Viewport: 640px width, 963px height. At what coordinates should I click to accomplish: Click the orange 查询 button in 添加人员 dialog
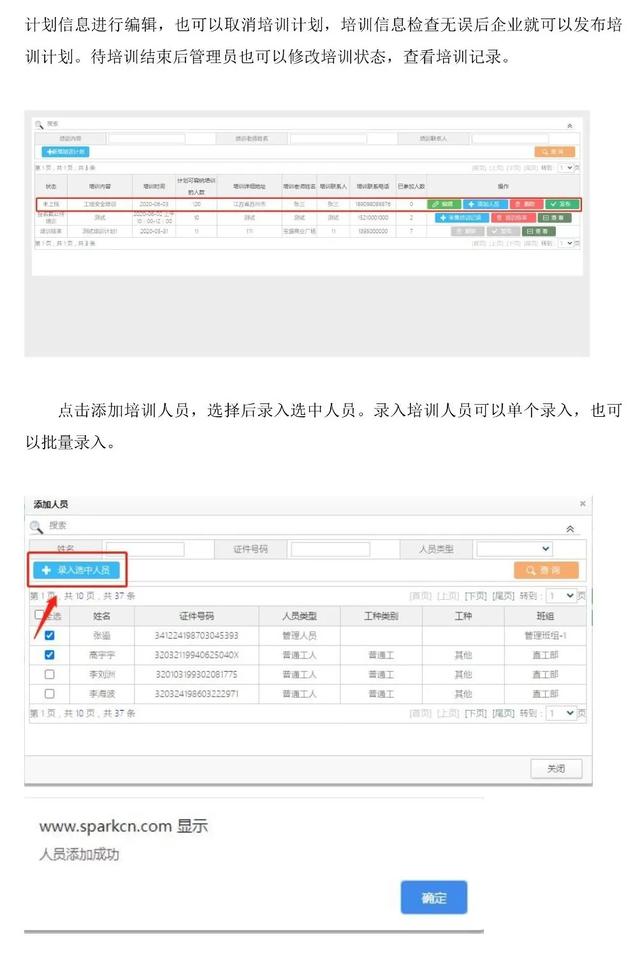[x=546, y=570]
